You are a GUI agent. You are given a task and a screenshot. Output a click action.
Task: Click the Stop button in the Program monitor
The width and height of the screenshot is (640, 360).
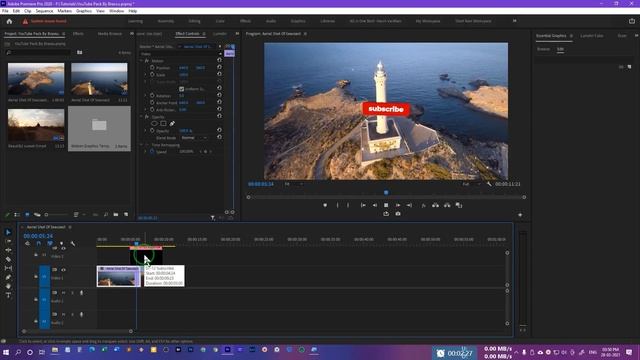pyautogui.click(x=386, y=205)
